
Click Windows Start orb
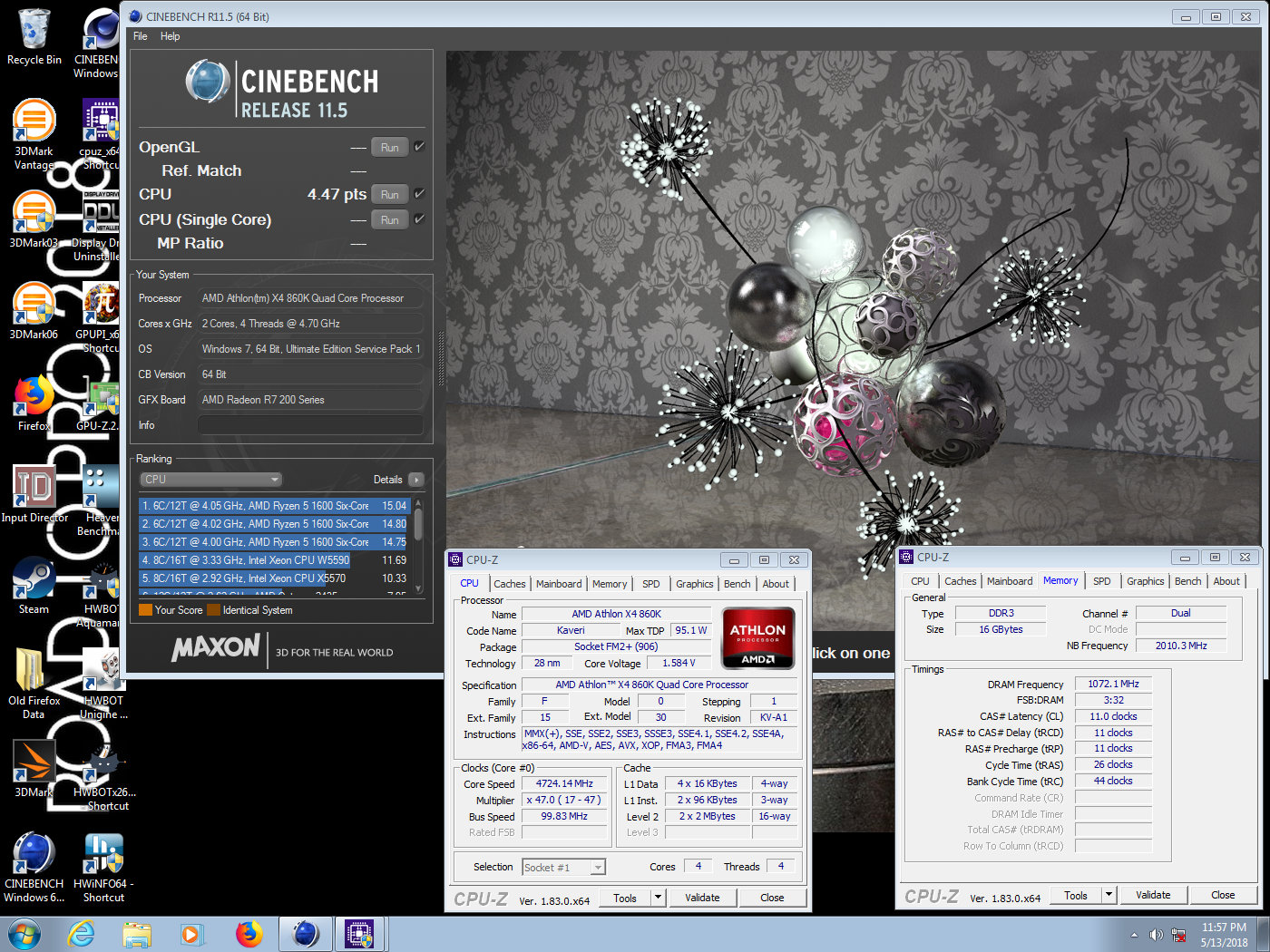[24, 934]
